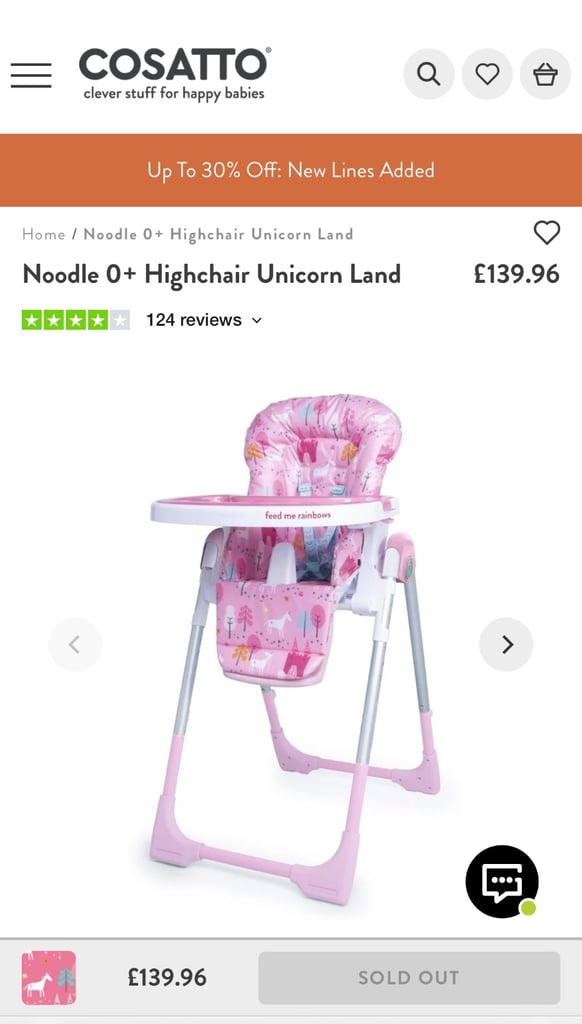
Task: Tap the pink highchair product image
Action: click(291, 648)
